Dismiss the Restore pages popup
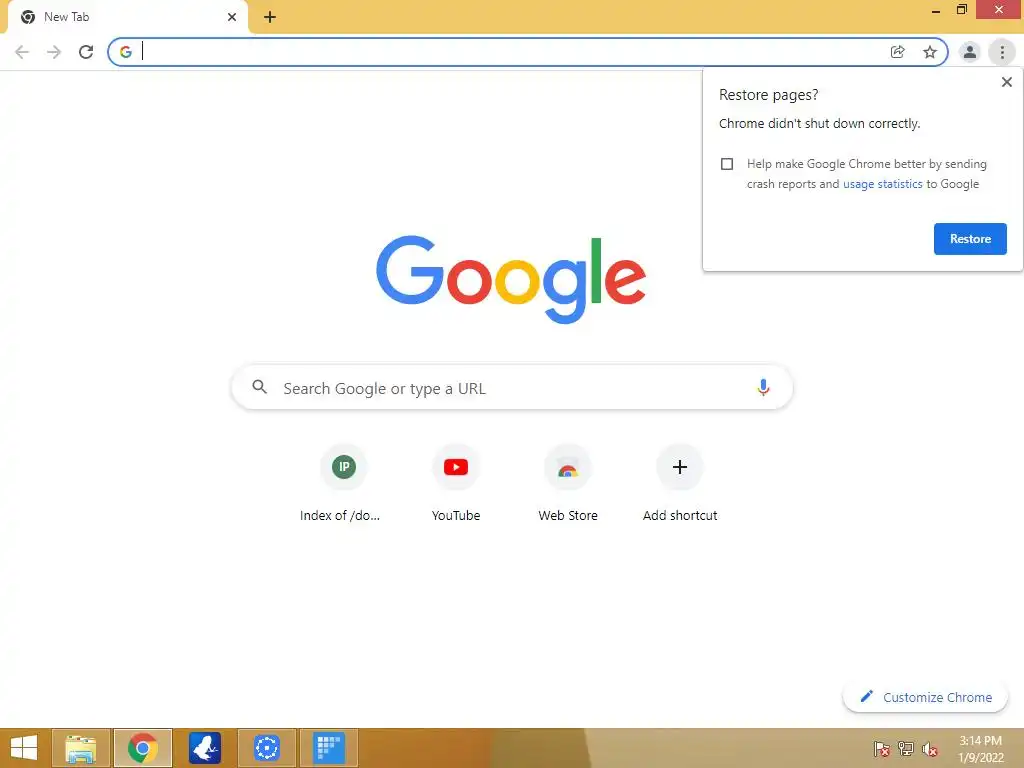Image resolution: width=1024 pixels, height=768 pixels. (1006, 82)
